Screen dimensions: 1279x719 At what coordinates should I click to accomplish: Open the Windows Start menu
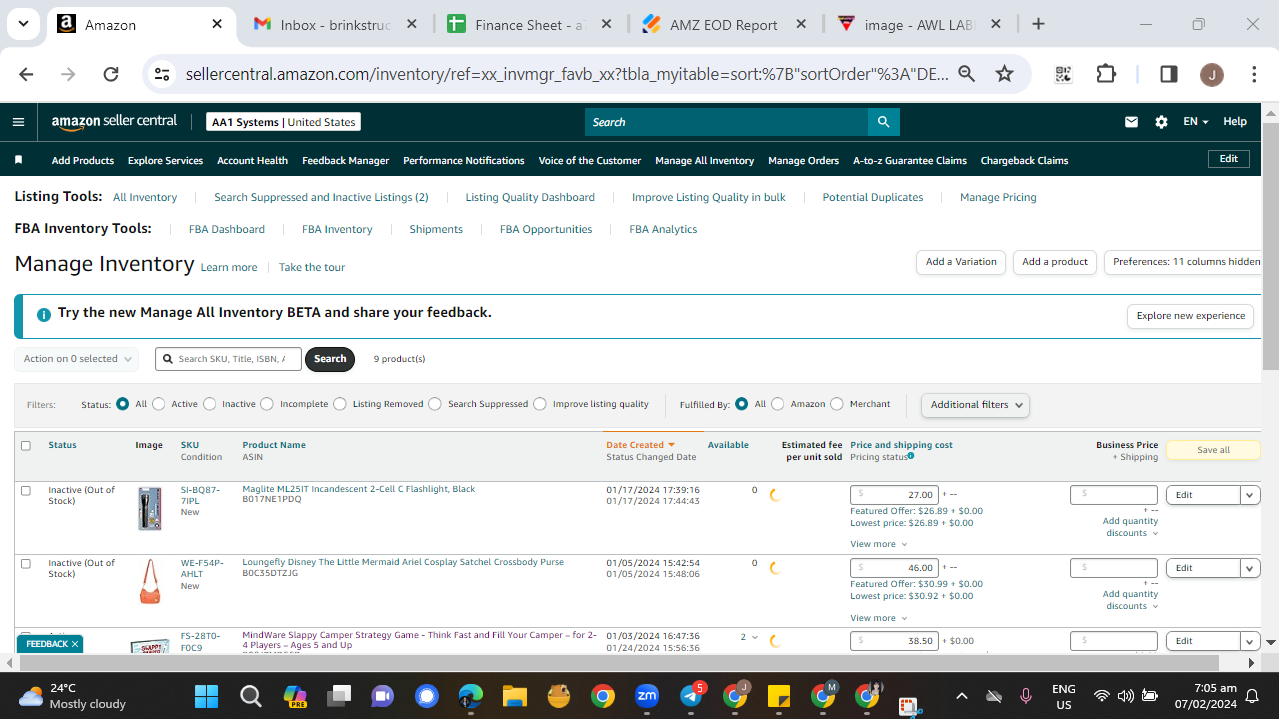point(207,696)
